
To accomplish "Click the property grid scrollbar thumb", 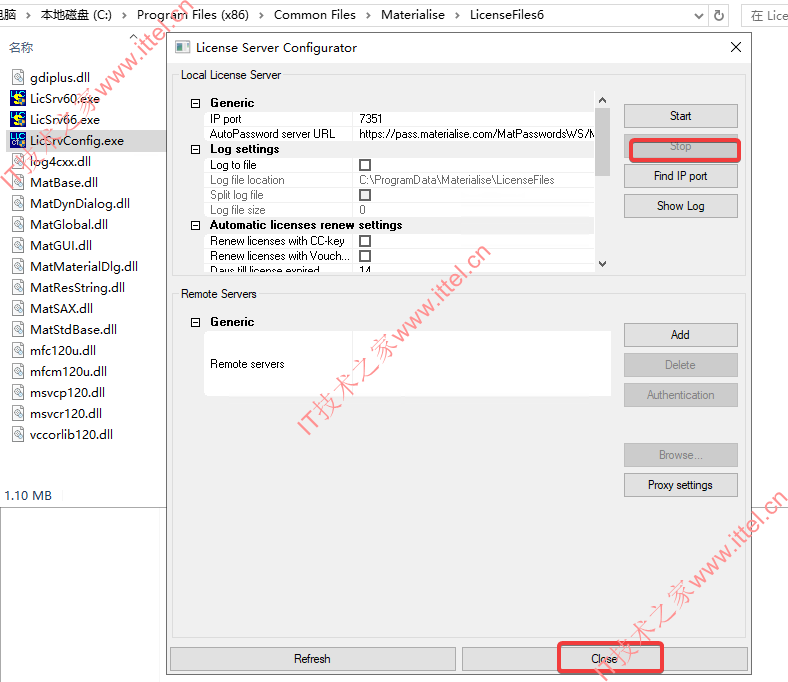I will 603,142.
